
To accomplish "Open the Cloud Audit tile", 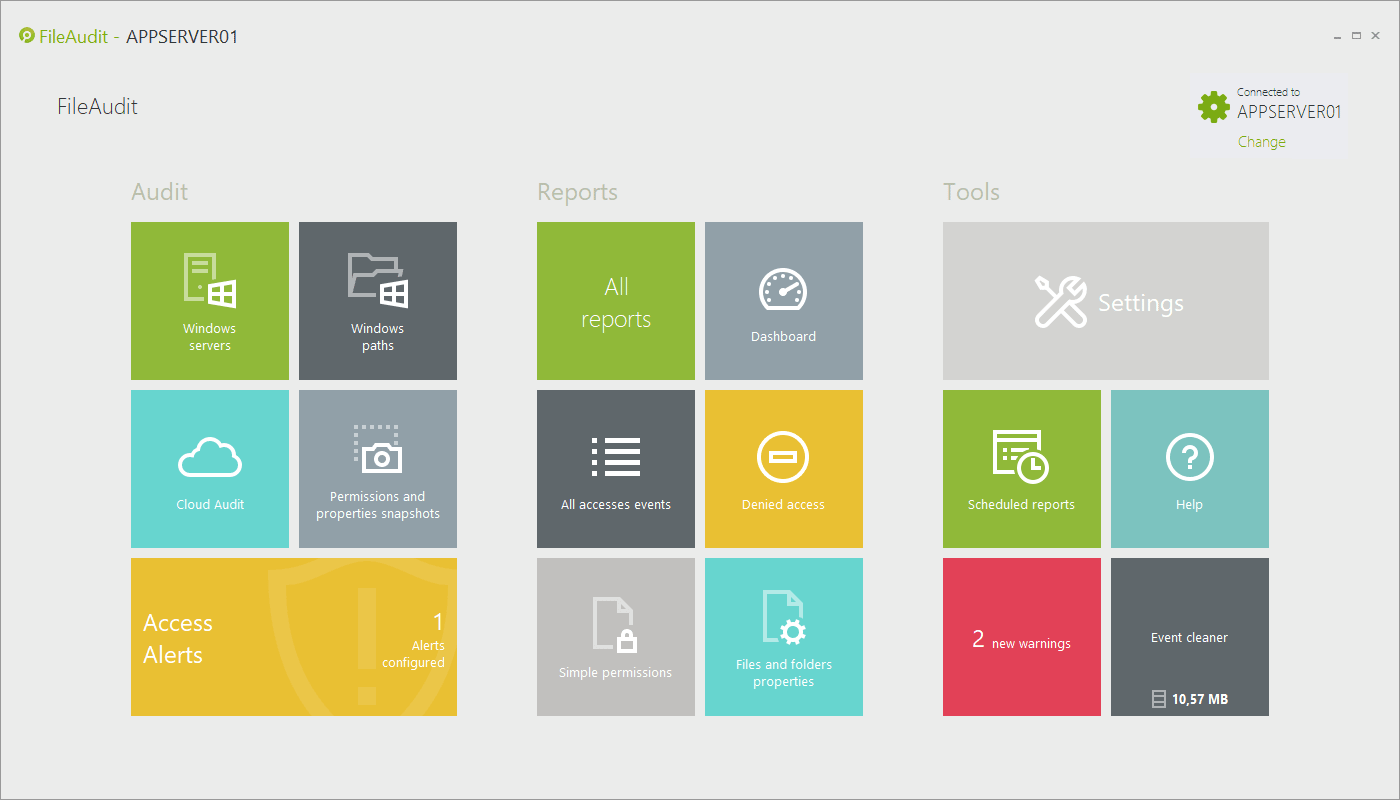I will [210, 469].
